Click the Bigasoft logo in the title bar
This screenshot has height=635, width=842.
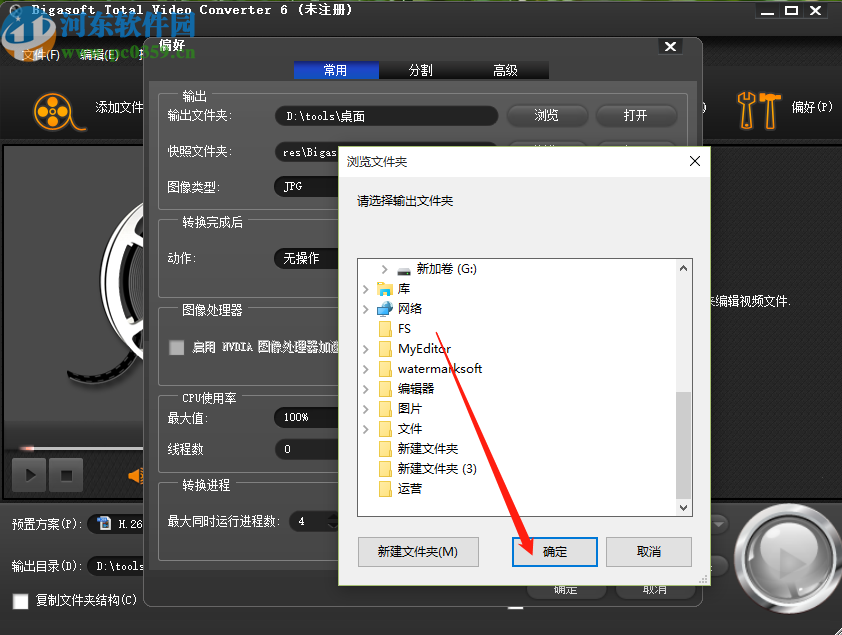click(14, 9)
